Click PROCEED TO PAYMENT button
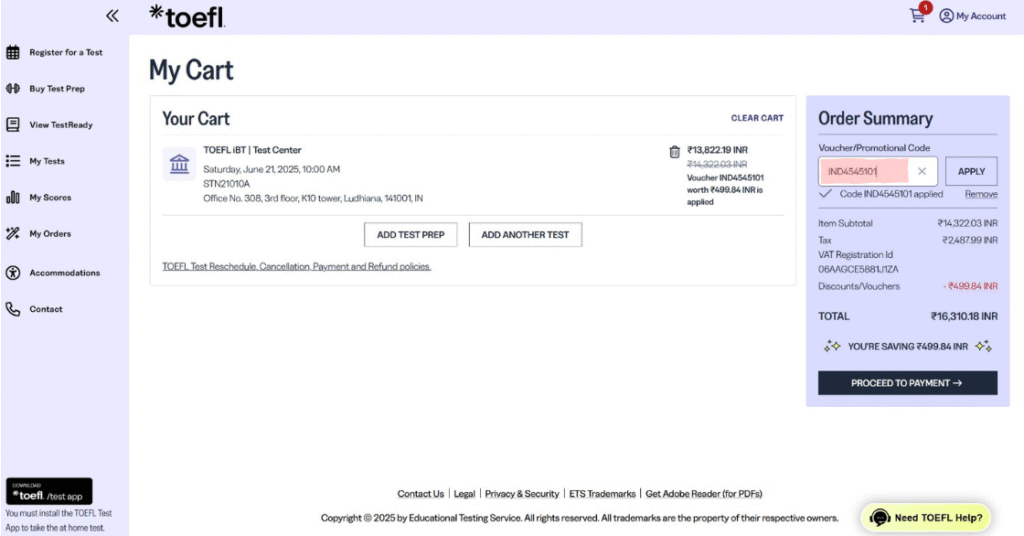Screen dimensions: 1024x536 coord(908,383)
